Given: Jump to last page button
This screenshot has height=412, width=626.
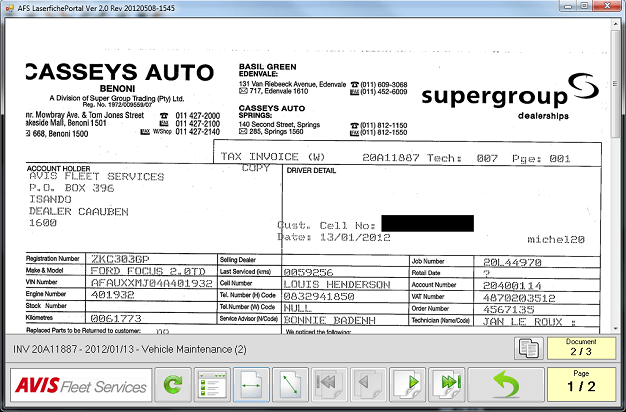Looking at the screenshot, I should click(x=447, y=385).
